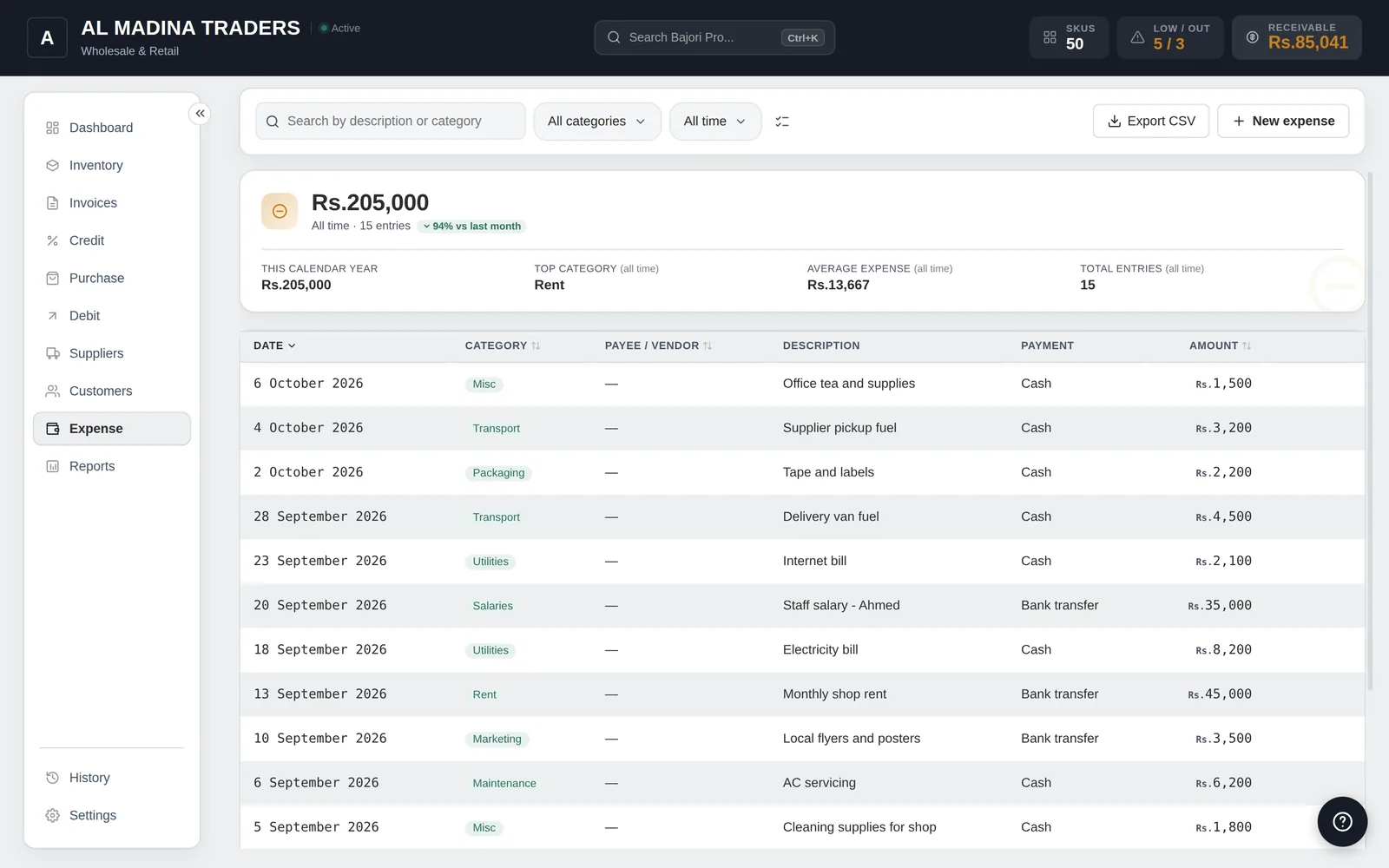
Task: Click Cleaning supplies for shop entry
Action: click(859, 827)
